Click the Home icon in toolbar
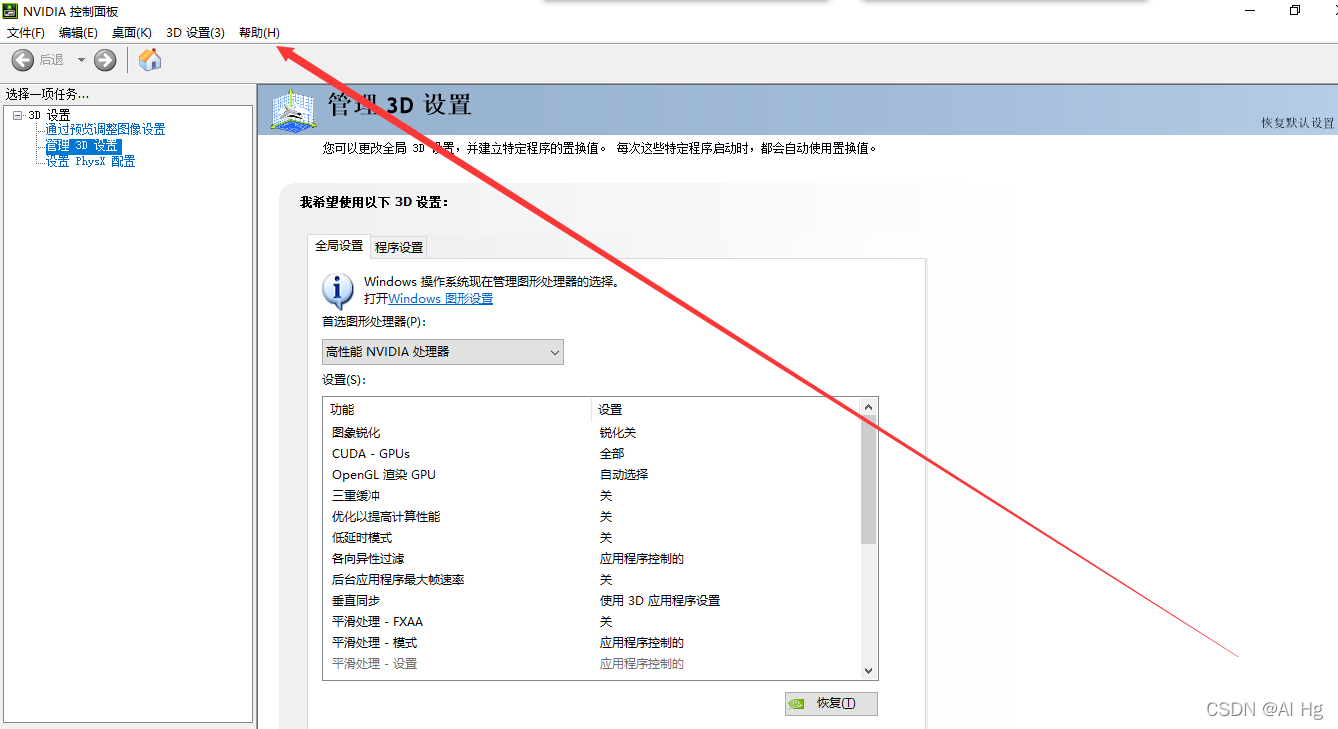The width and height of the screenshot is (1338, 729). click(x=150, y=60)
